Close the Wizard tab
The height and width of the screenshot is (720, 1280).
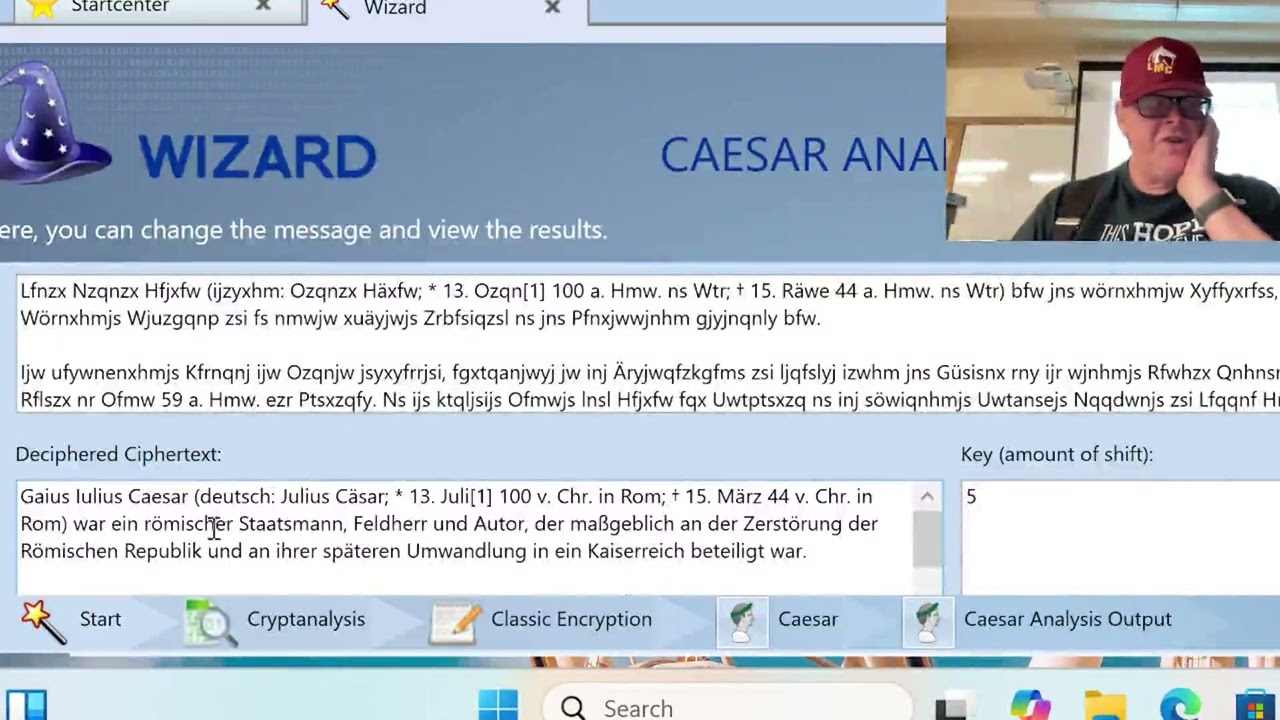tap(552, 8)
